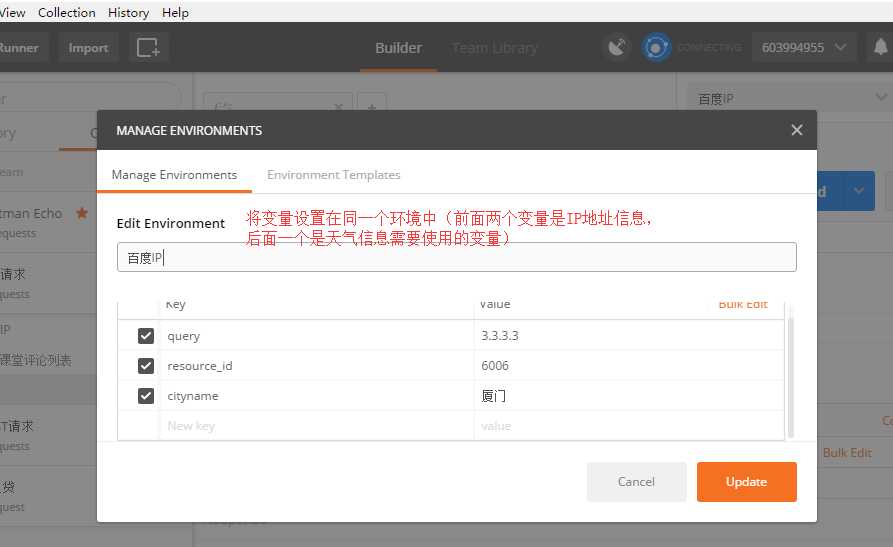Open the blue Send button dropdown arrow
Screen dimensions: 893x547
859,191
